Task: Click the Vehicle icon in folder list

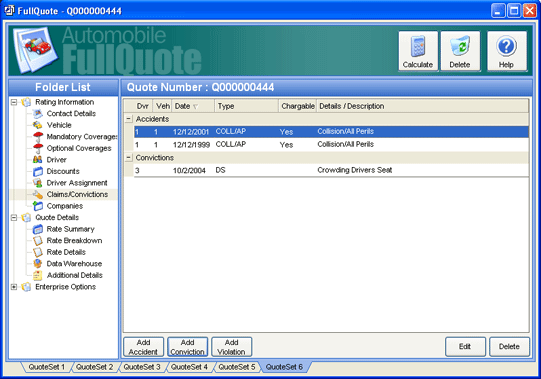Action: (38, 125)
